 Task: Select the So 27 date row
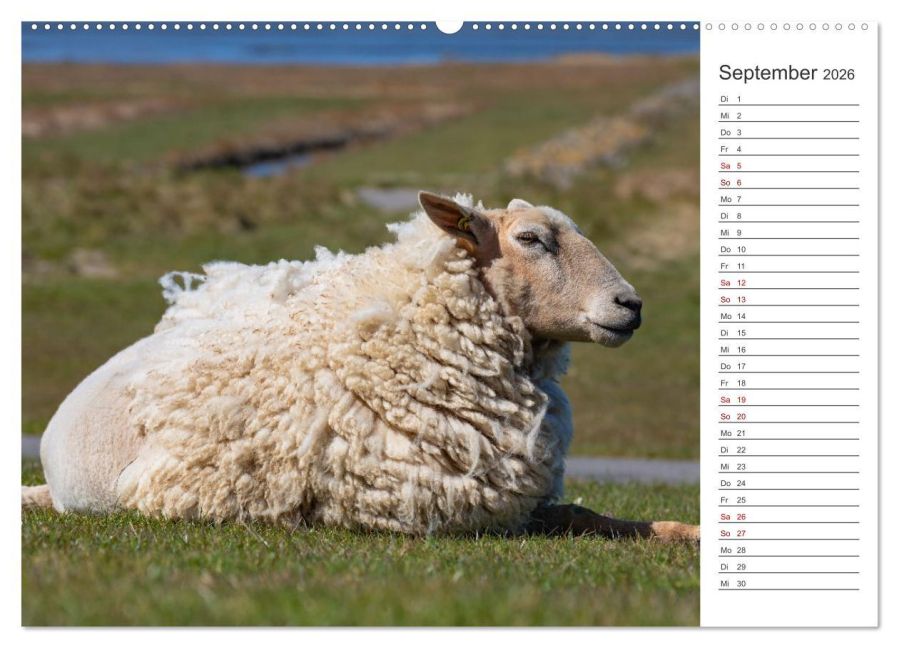coord(789,533)
